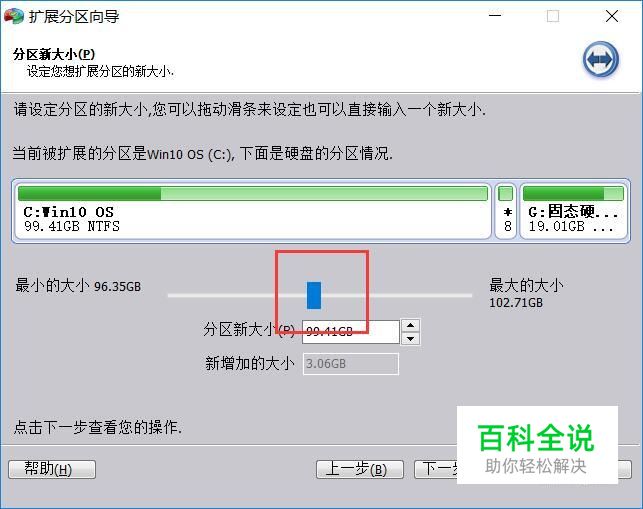The width and height of the screenshot is (643, 509).
Task: Click the blue double-arrow extend icon
Action: [601, 60]
